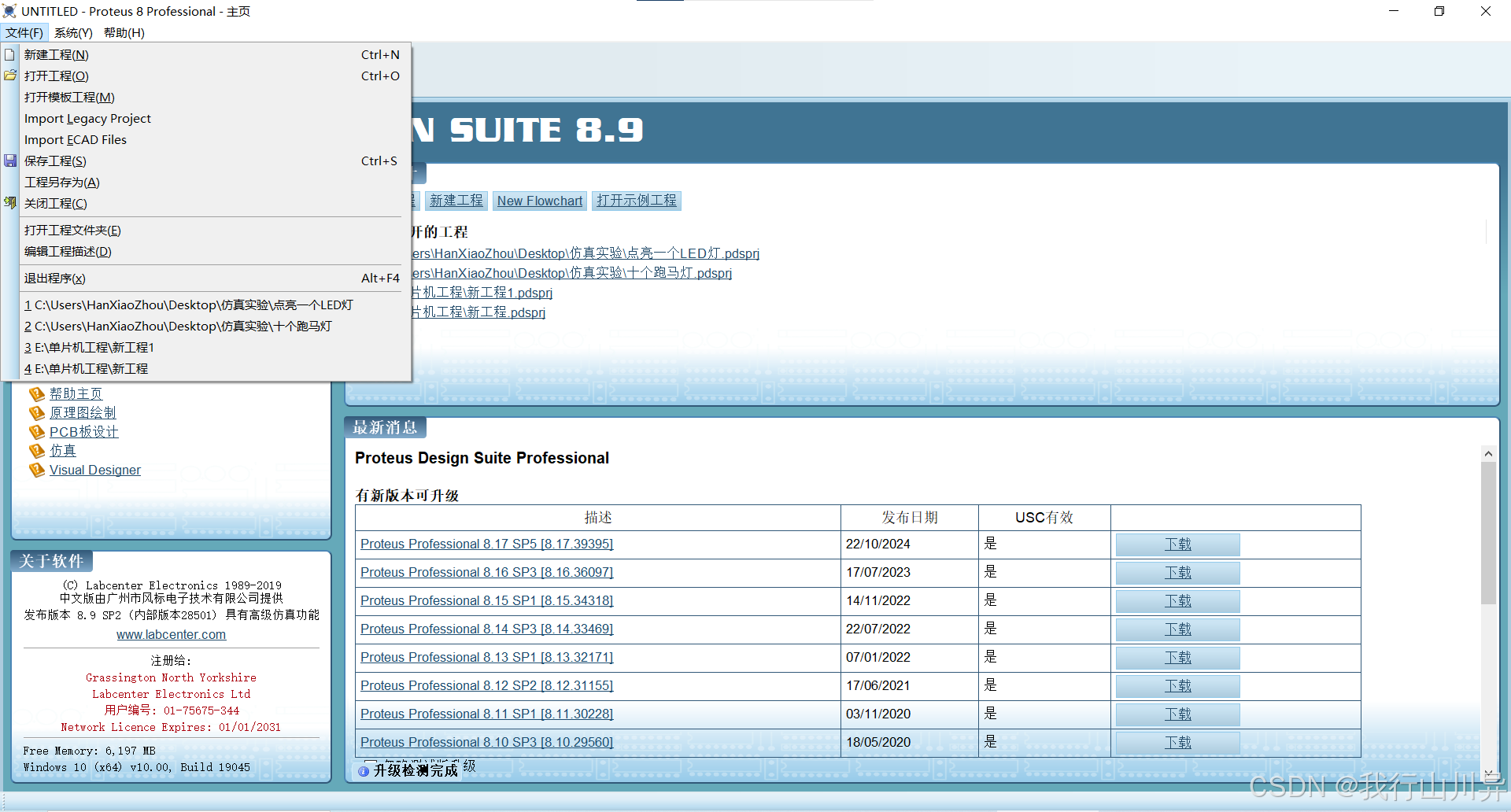Click the Close Project icon in menu
1511x812 pixels.
pos(9,203)
